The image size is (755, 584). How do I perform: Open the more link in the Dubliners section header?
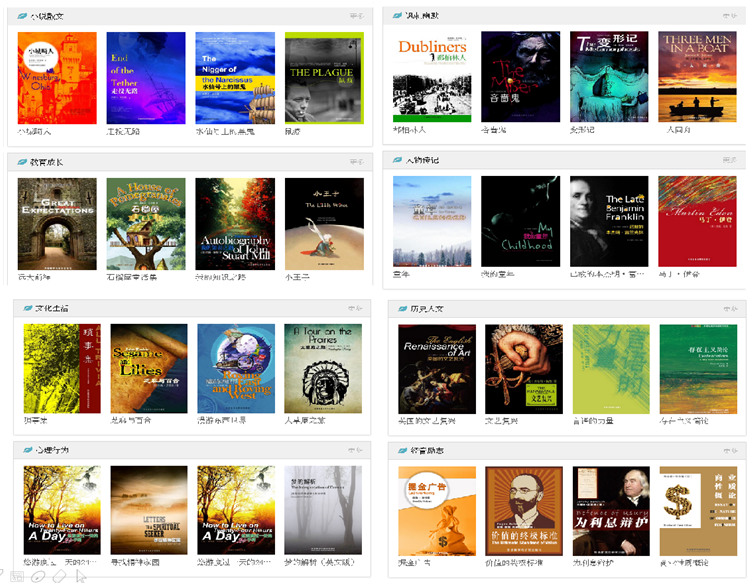click(x=730, y=15)
